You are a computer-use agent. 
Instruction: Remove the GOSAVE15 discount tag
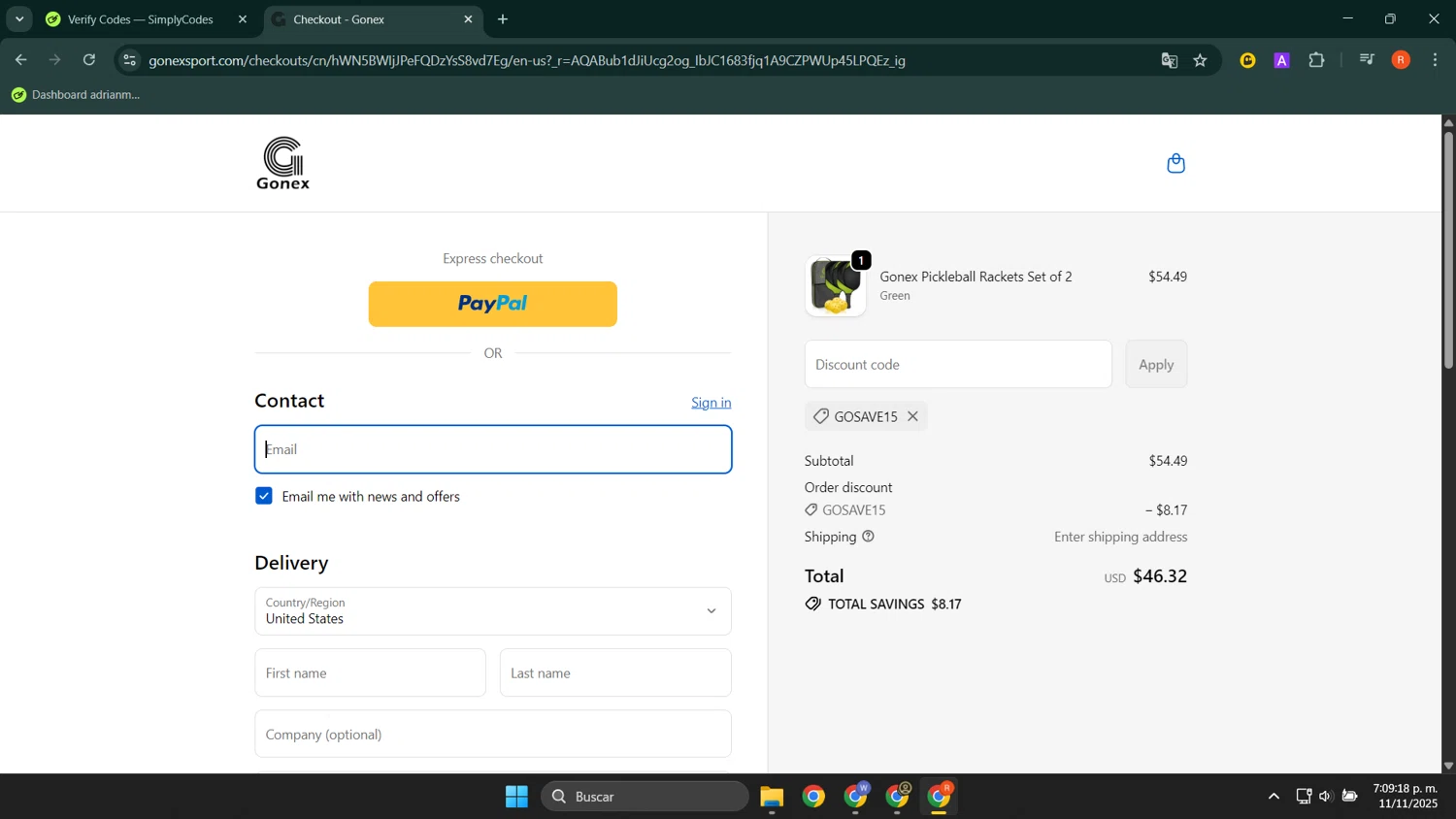click(912, 416)
